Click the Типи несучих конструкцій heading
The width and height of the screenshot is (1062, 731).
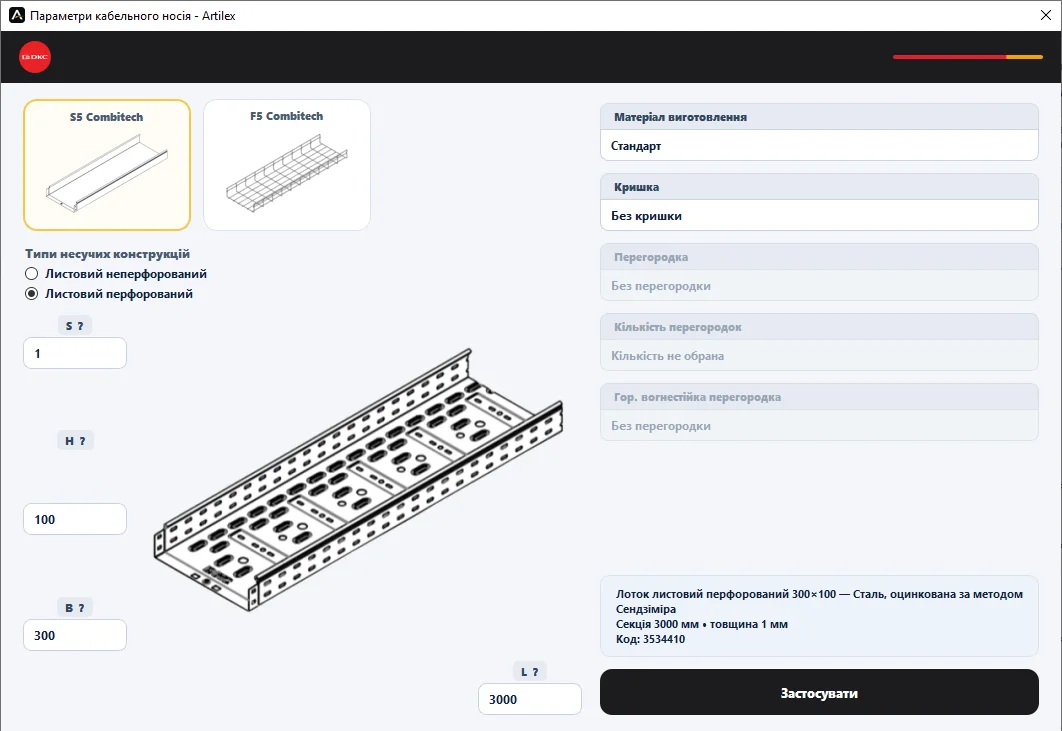pyautogui.click(x=107, y=254)
